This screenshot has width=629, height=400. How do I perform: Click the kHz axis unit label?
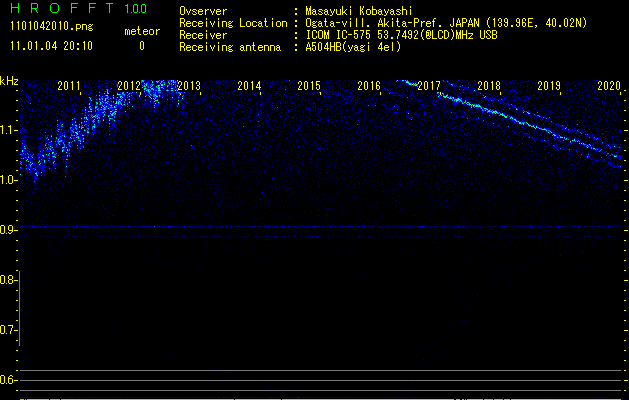(9, 81)
